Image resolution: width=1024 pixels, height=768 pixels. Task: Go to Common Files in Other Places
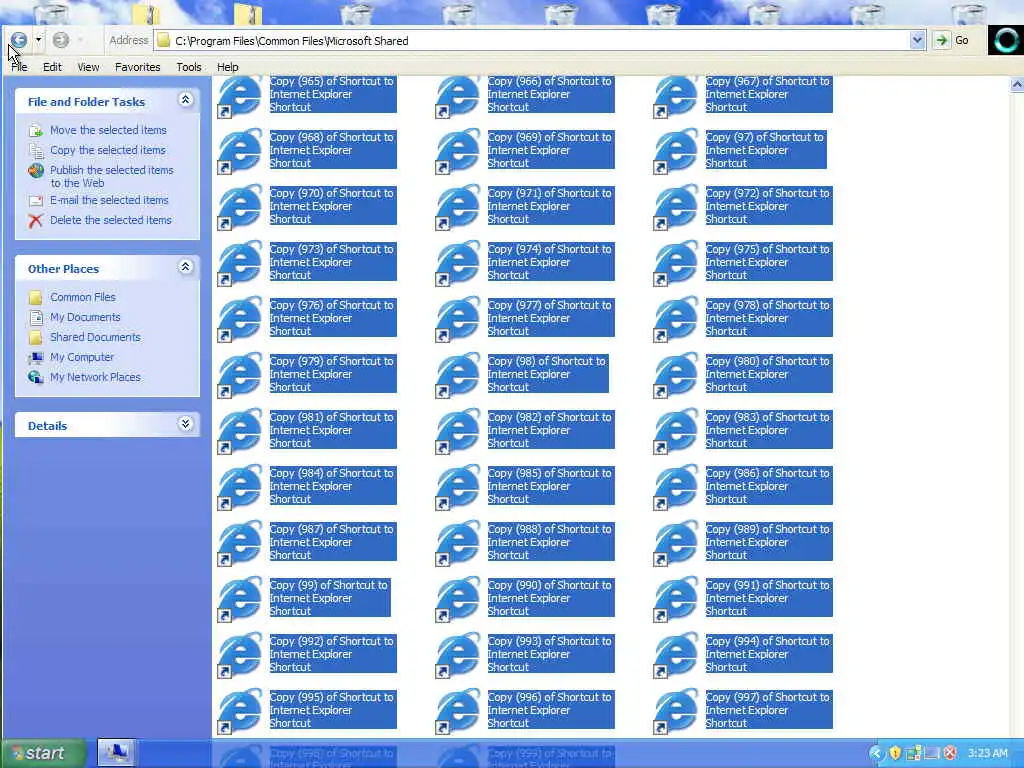coord(83,297)
